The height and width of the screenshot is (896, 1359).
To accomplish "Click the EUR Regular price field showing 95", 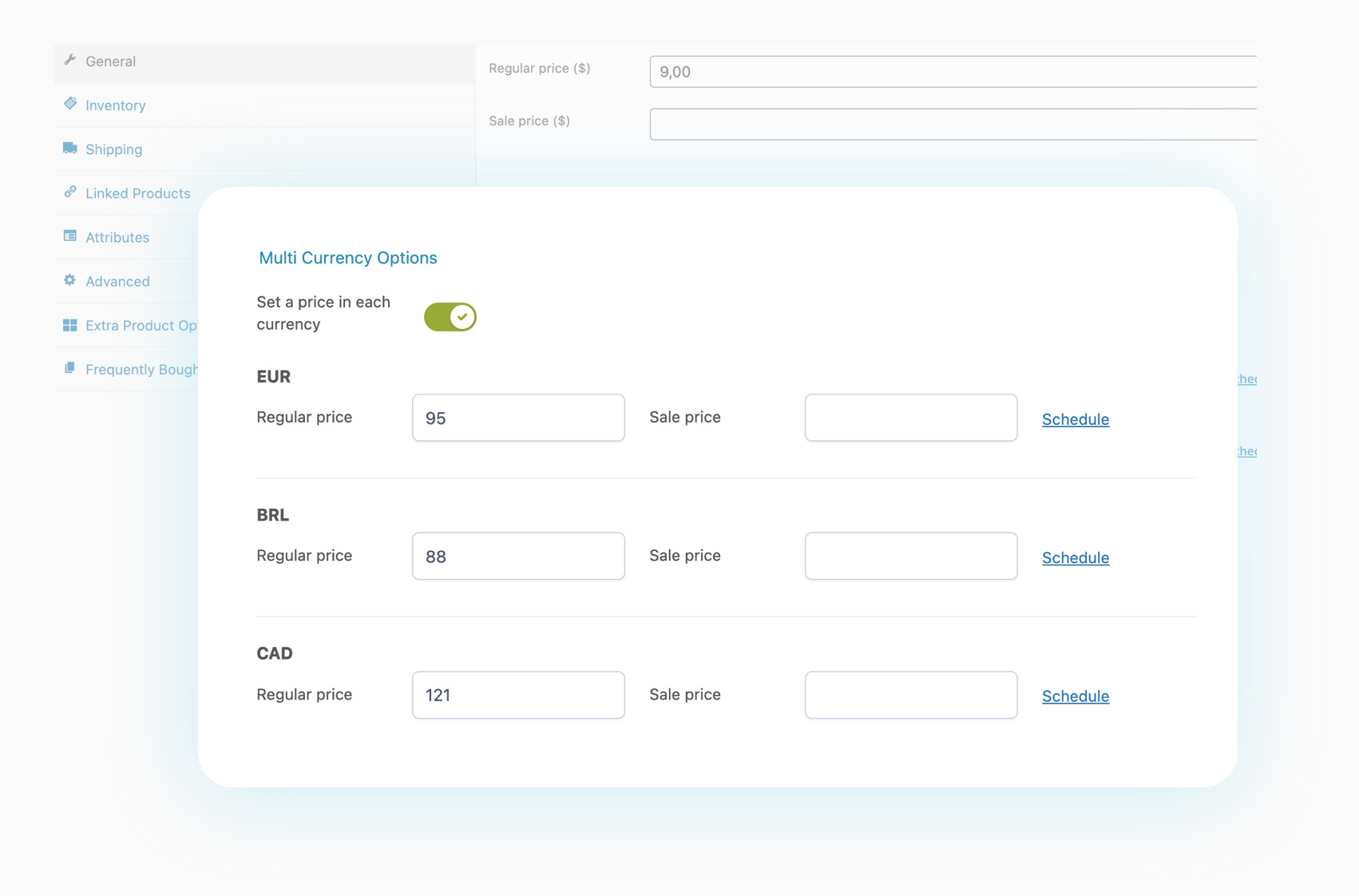I will point(517,417).
